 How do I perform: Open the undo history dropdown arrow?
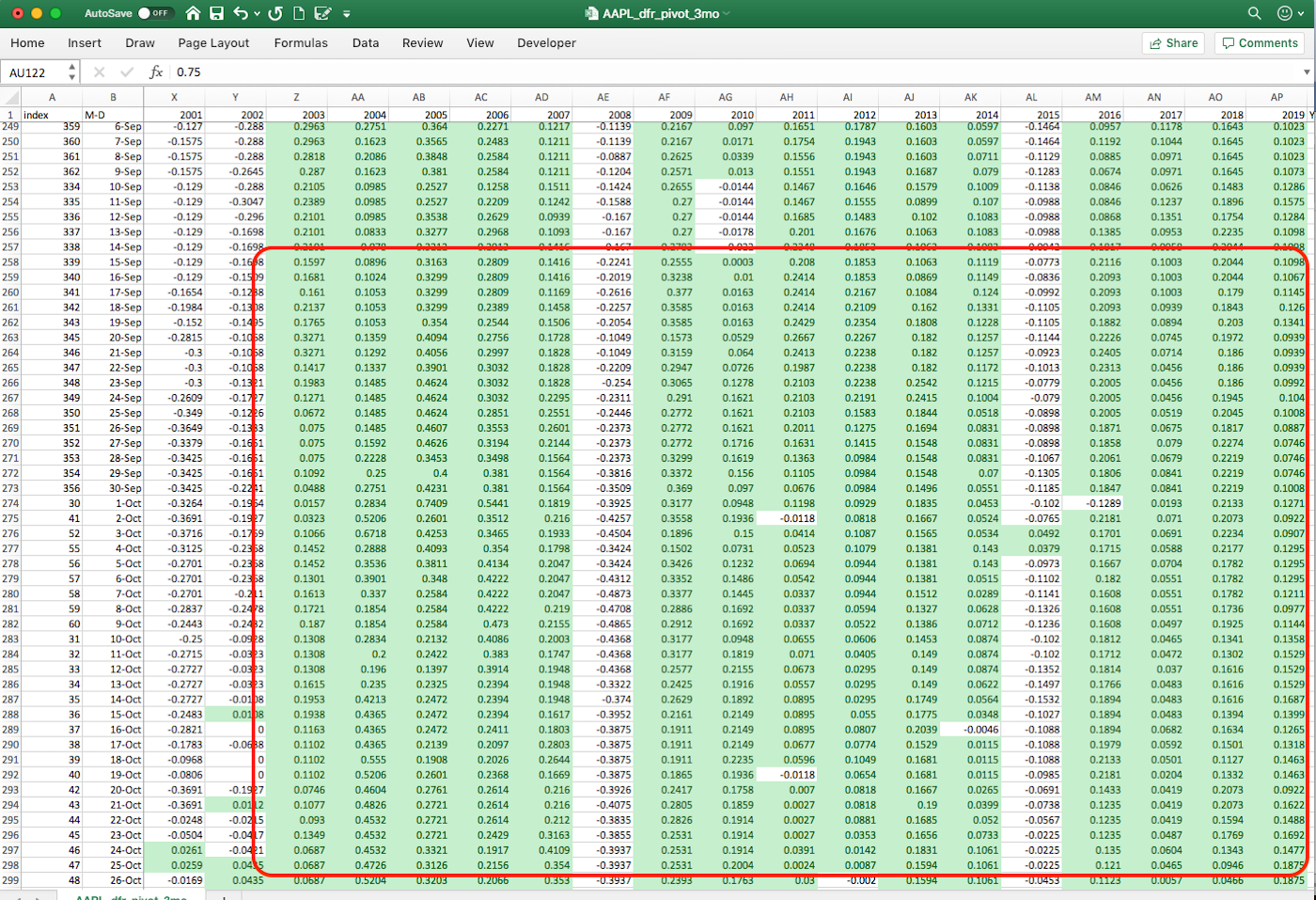click(x=257, y=14)
